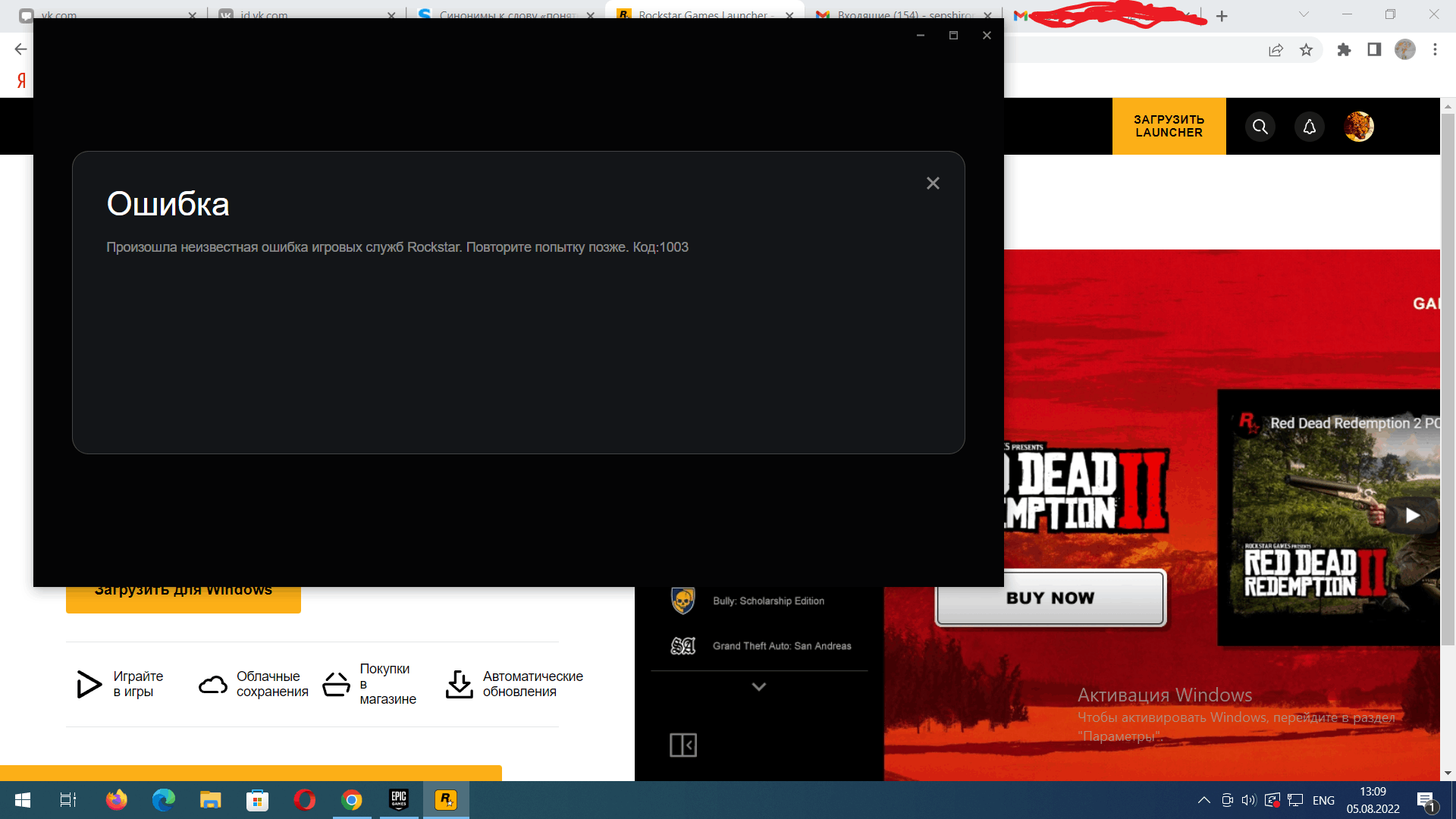Image resolution: width=1456 pixels, height=819 pixels.
Task: Expand the games list chevron
Action: (x=758, y=687)
